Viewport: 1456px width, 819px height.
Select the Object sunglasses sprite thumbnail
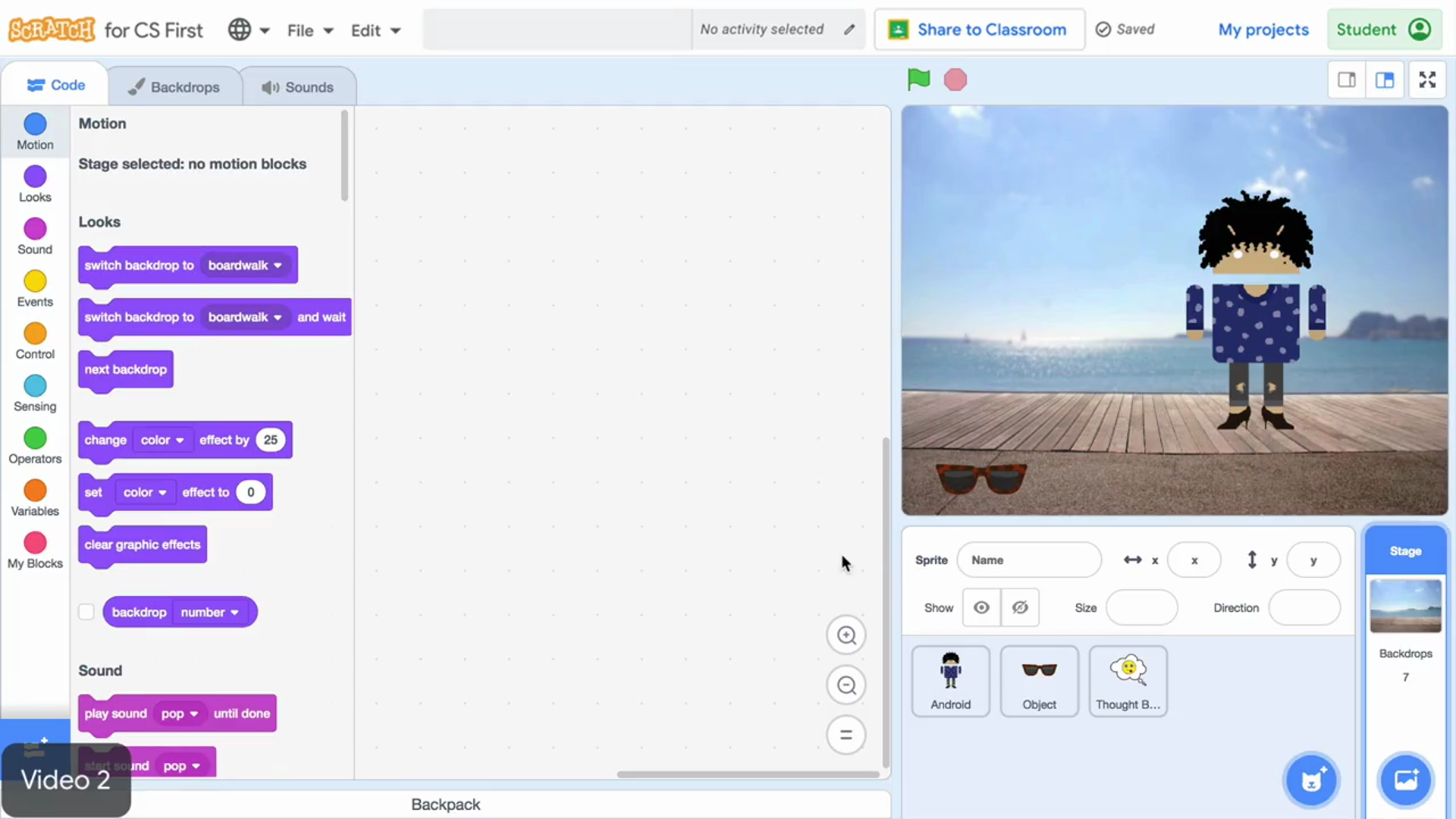[1039, 681]
